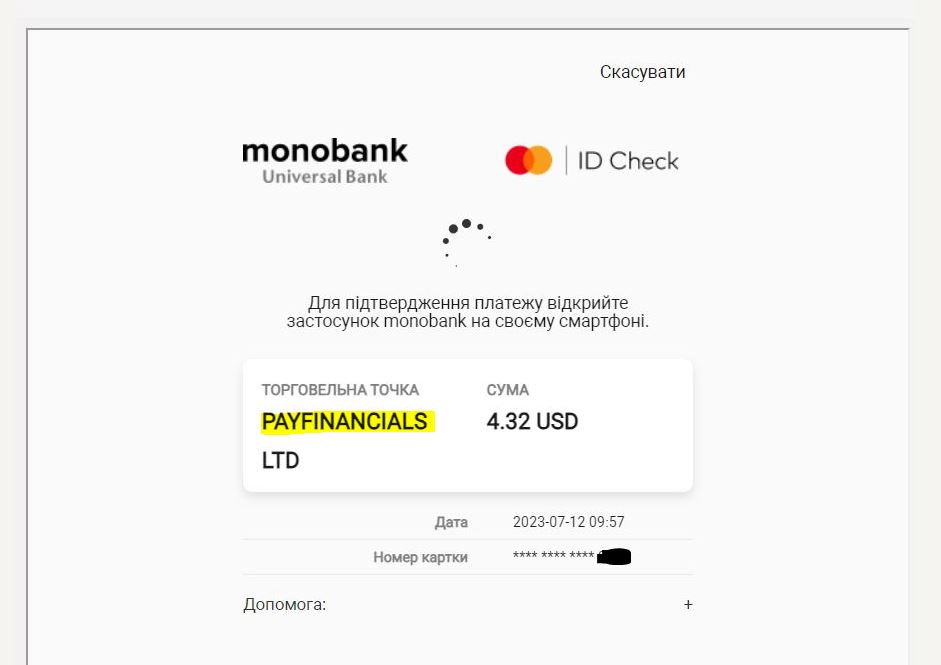Viewport: 941px width, 665px height.
Task: Click the monobank logo
Action: pos(325,151)
